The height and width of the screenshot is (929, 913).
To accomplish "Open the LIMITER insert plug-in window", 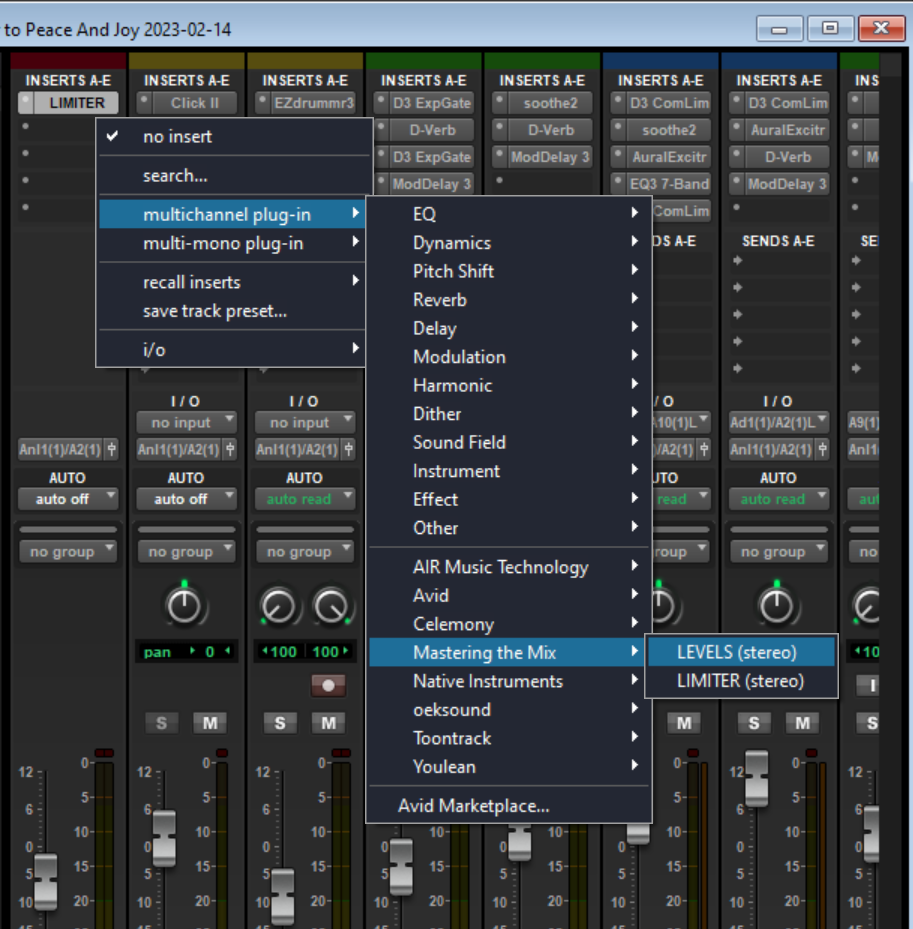I will tap(76, 102).
